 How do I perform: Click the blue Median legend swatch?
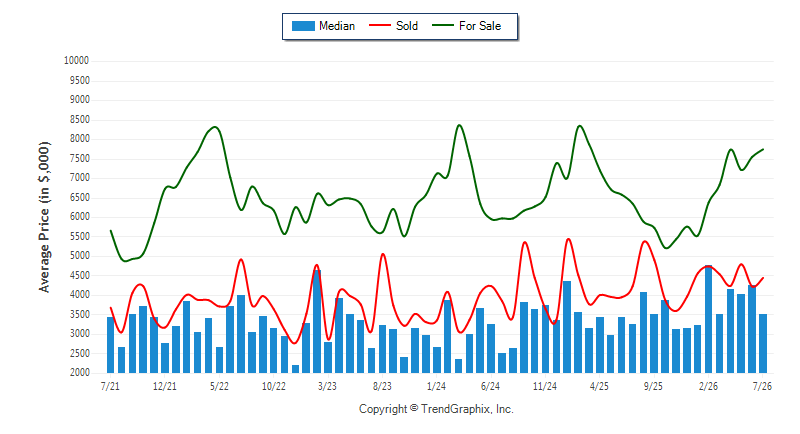tap(303, 26)
